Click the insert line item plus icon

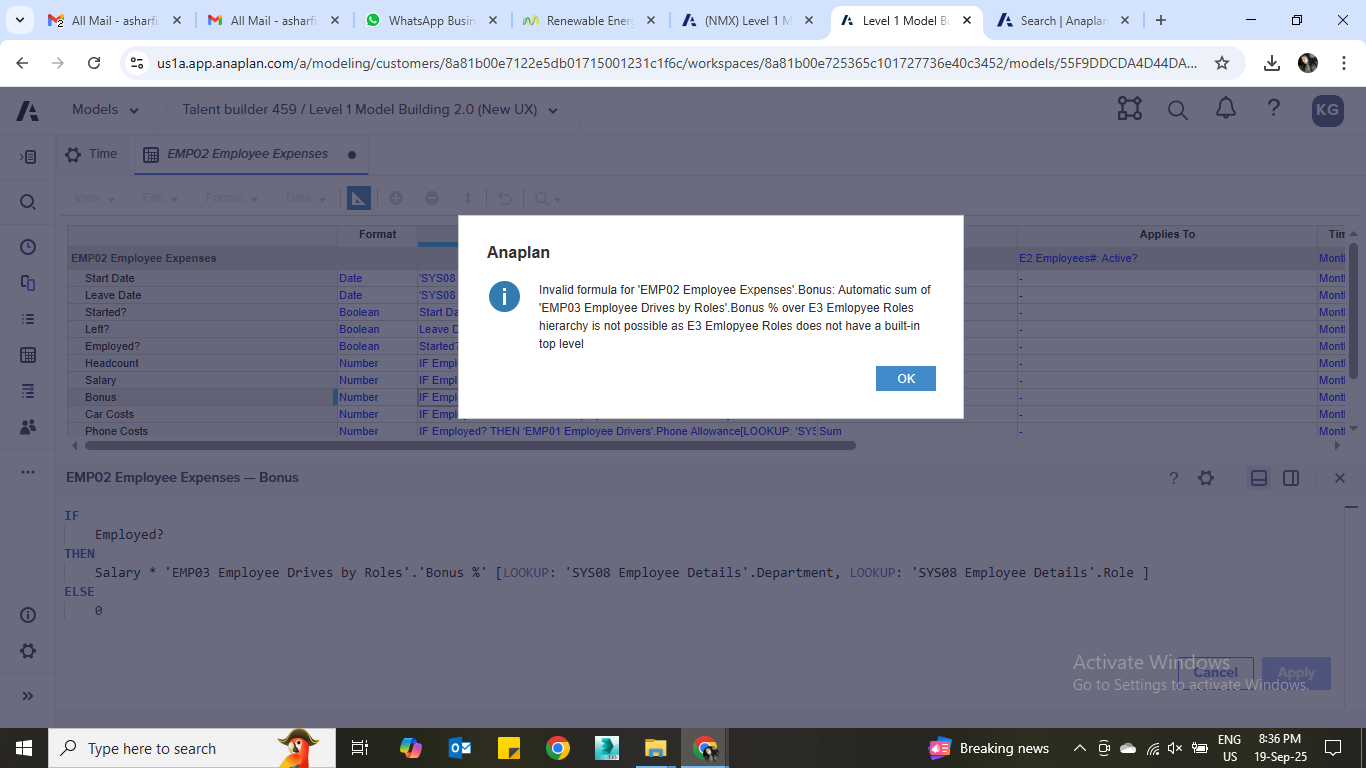click(x=396, y=198)
